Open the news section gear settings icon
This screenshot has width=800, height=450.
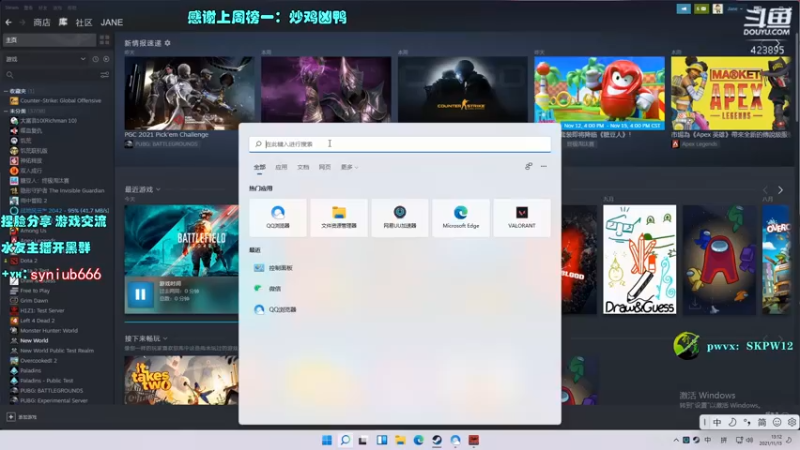click(167, 43)
